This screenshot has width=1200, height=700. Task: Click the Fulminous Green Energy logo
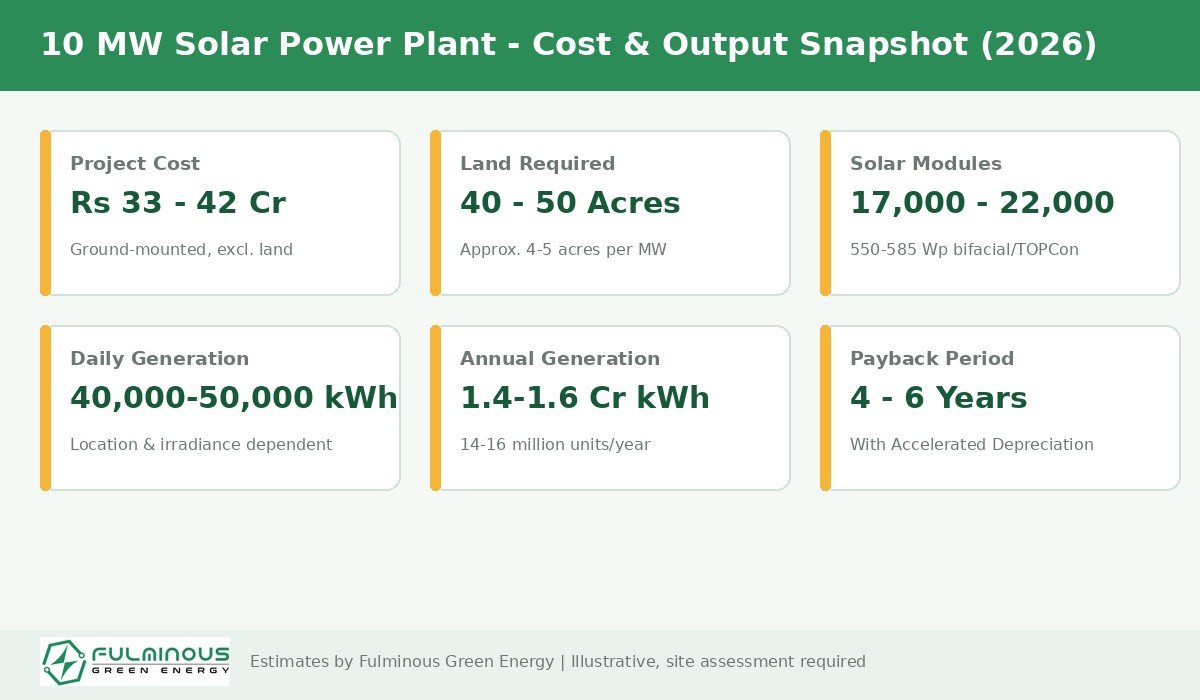(135, 661)
